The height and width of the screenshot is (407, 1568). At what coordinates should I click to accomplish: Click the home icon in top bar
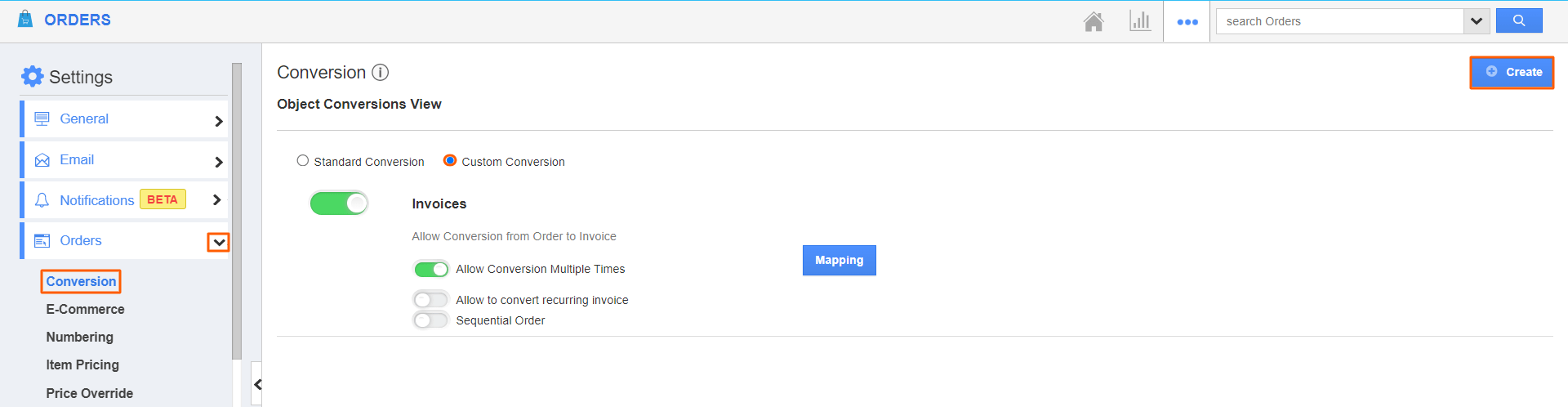(x=1094, y=21)
